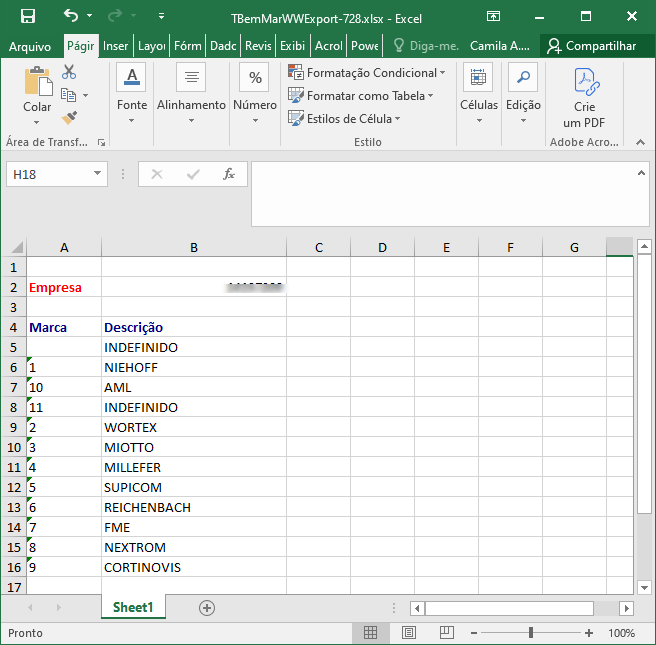This screenshot has width=656, height=645.
Task: Click the horizontal scrollbar right arrow
Action: tap(626, 608)
